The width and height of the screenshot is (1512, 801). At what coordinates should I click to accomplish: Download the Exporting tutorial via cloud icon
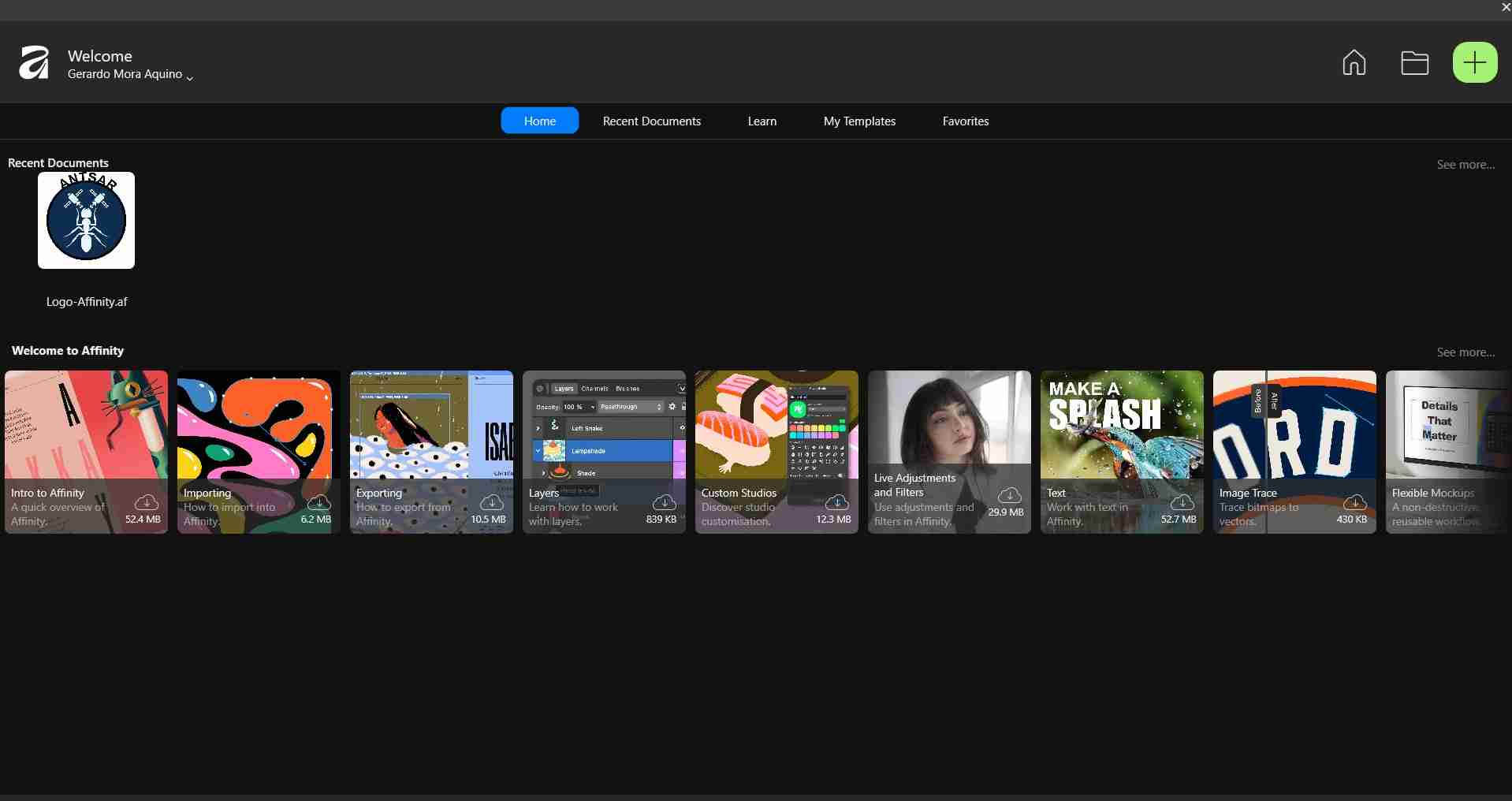click(491, 501)
